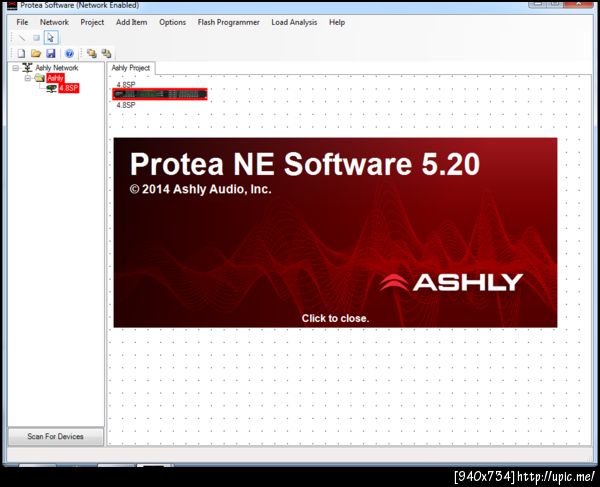
Task: Select the red Ashly tree item
Action: pos(55,78)
